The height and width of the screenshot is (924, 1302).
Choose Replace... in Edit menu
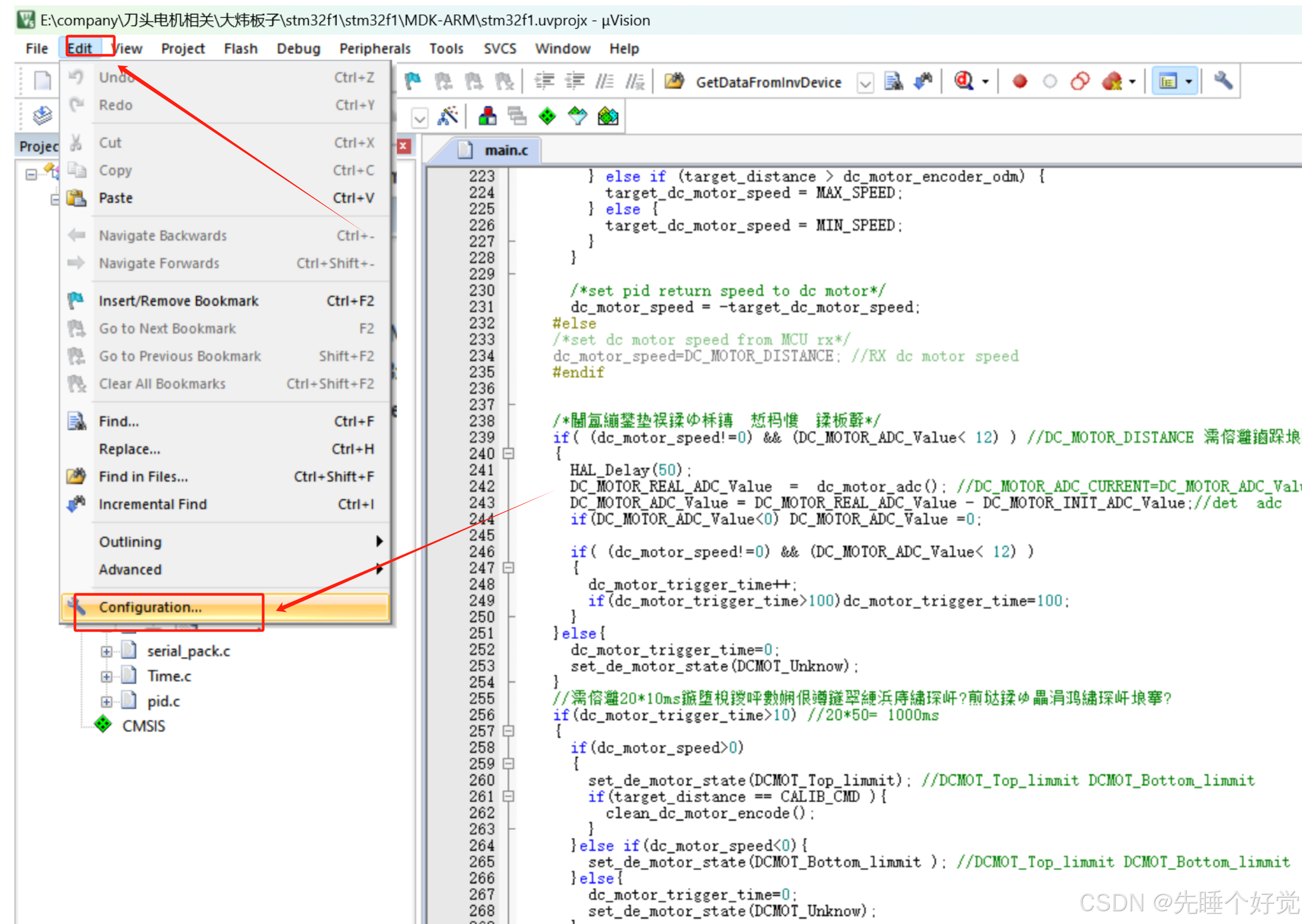click(x=225, y=449)
